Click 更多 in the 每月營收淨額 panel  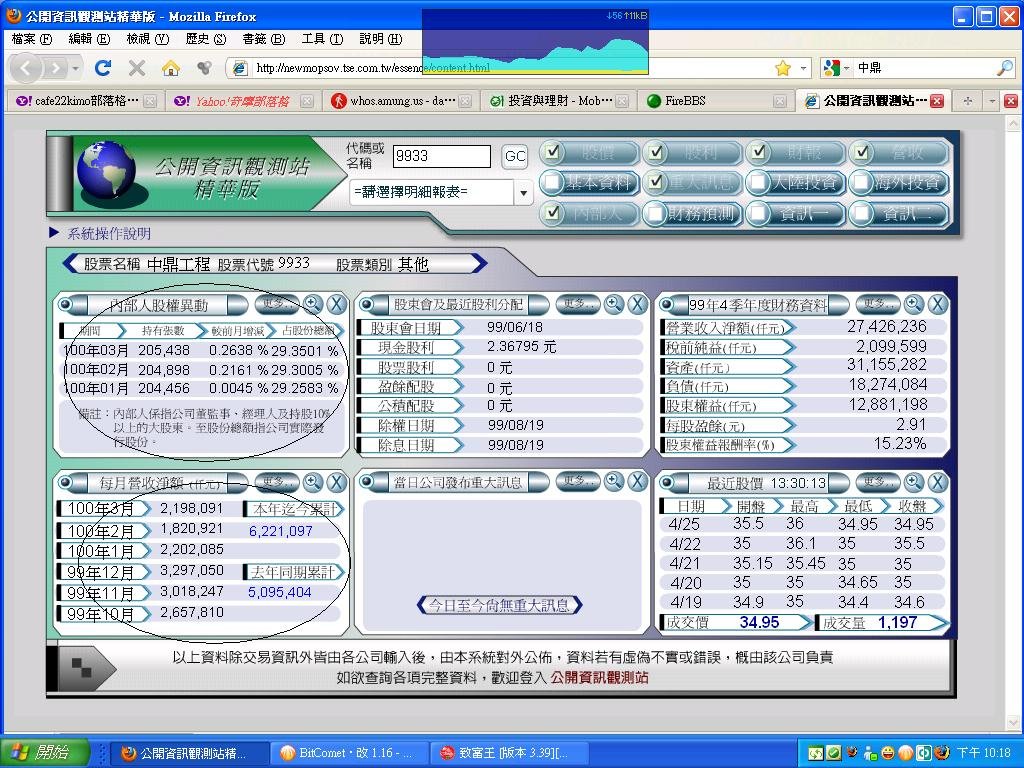pyautogui.click(x=275, y=483)
